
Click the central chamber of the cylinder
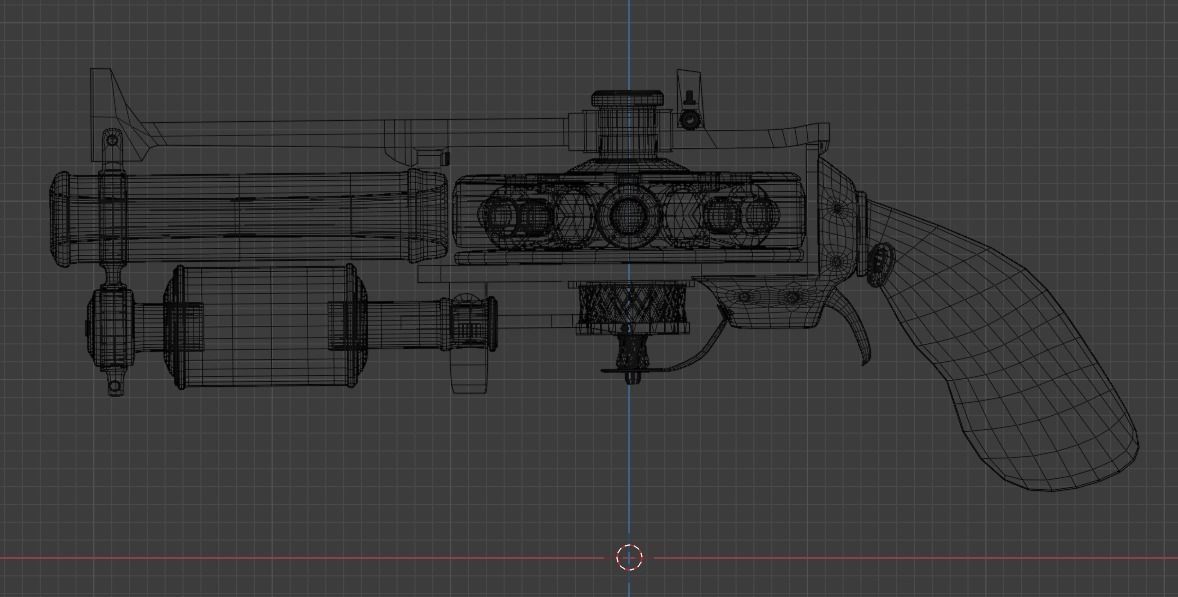[628, 215]
